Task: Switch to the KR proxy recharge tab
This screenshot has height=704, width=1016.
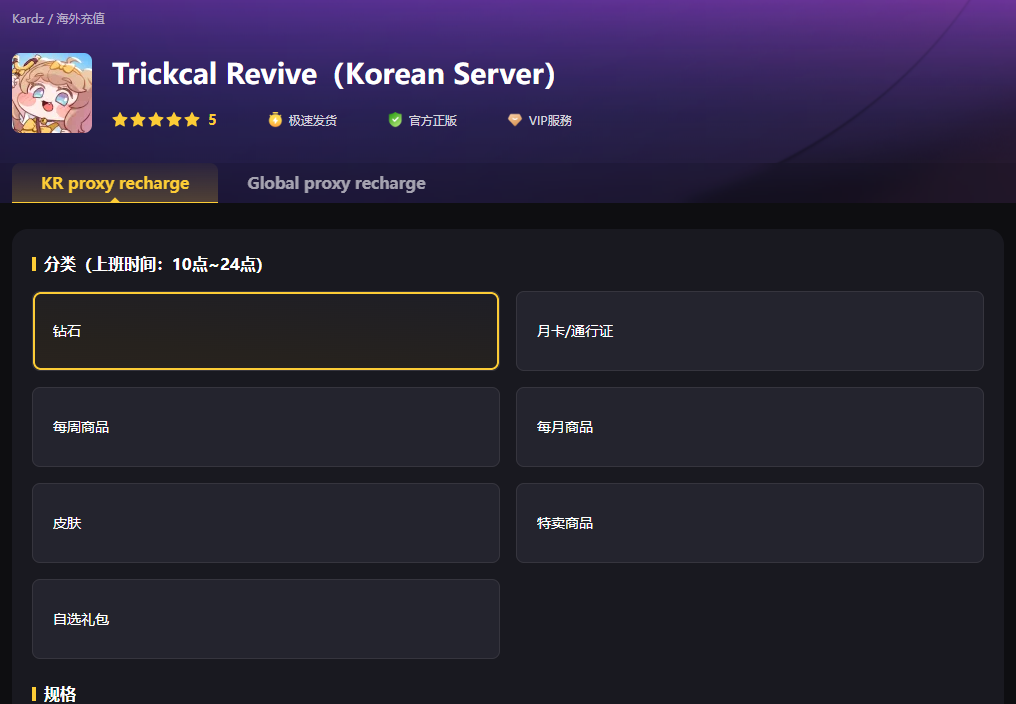Action: tap(115, 183)
